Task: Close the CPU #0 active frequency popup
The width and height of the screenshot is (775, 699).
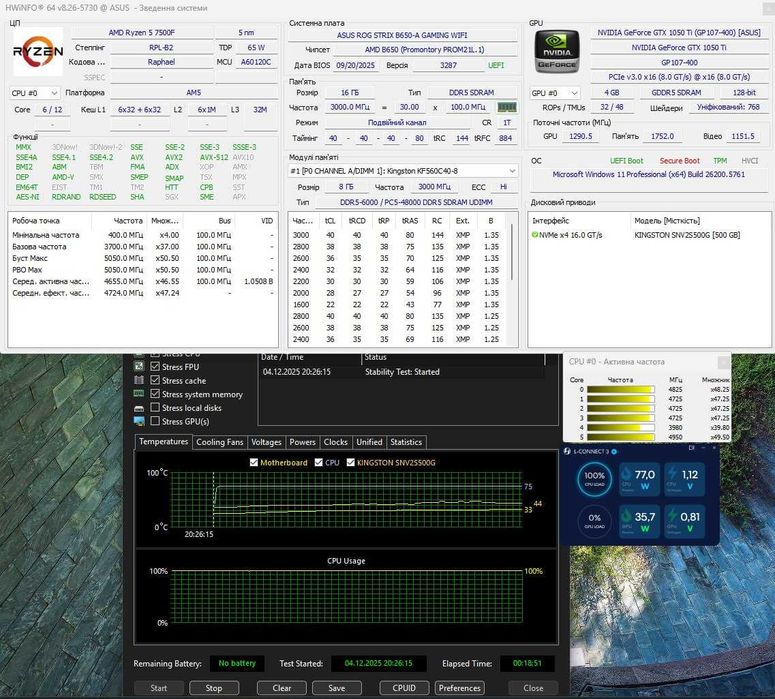Action: coord(724,362)
